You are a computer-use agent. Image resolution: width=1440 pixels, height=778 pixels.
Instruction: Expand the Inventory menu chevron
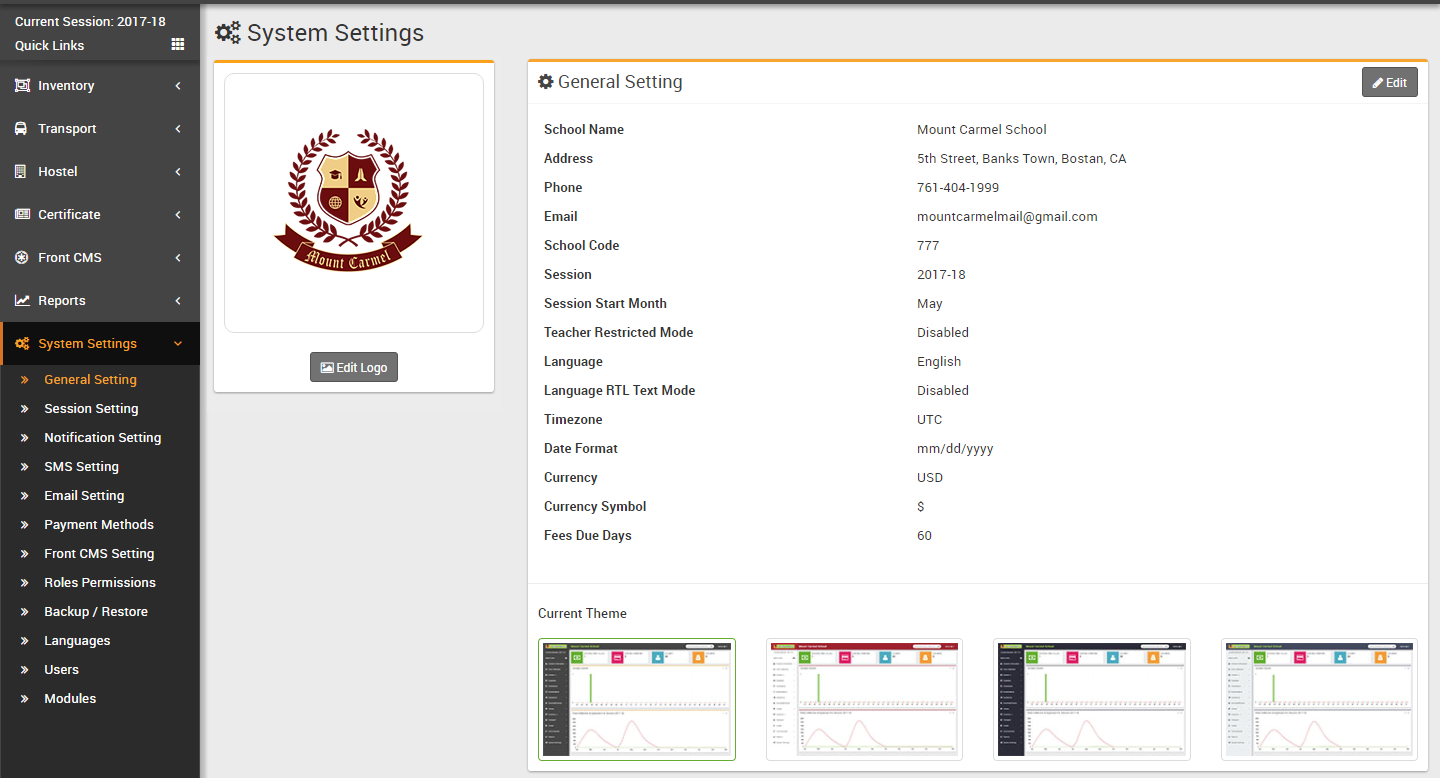coord(178,86)
